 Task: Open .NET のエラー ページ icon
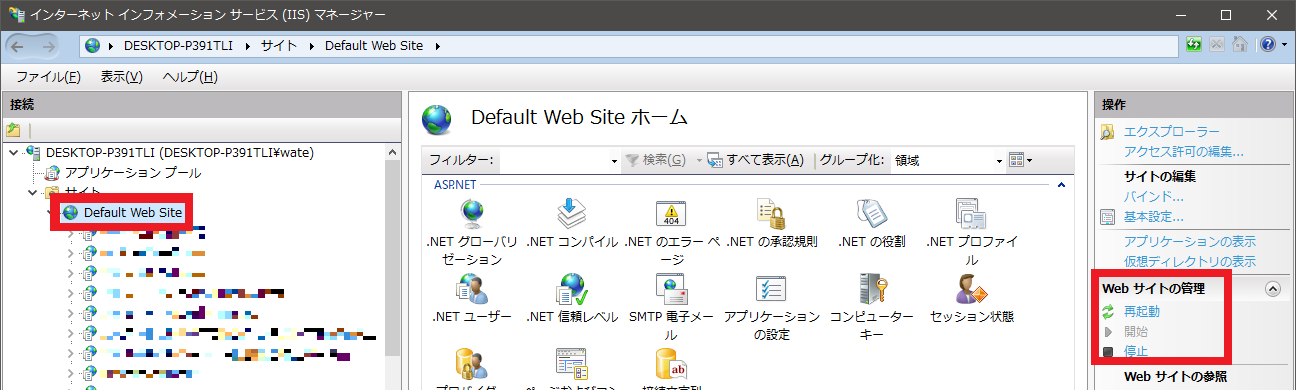[671, 214]
